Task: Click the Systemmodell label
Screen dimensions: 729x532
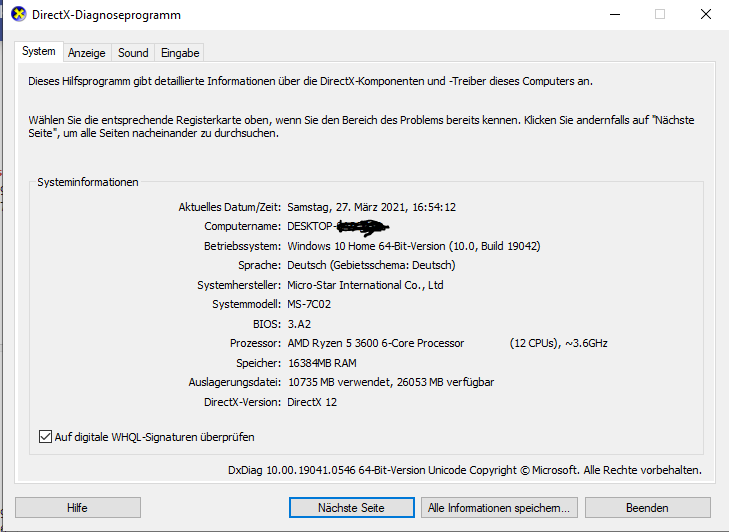Action: click(x=246, y=304)
